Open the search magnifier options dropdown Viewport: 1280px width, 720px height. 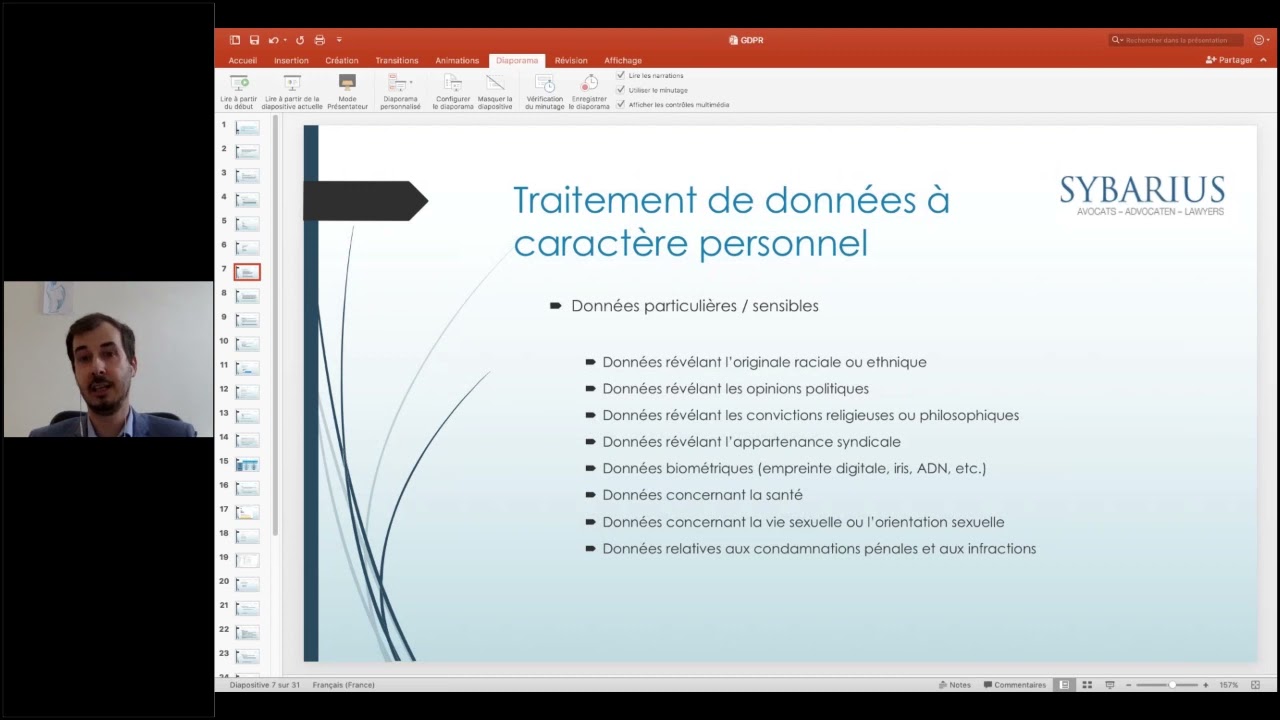(x=1117, y=40)
